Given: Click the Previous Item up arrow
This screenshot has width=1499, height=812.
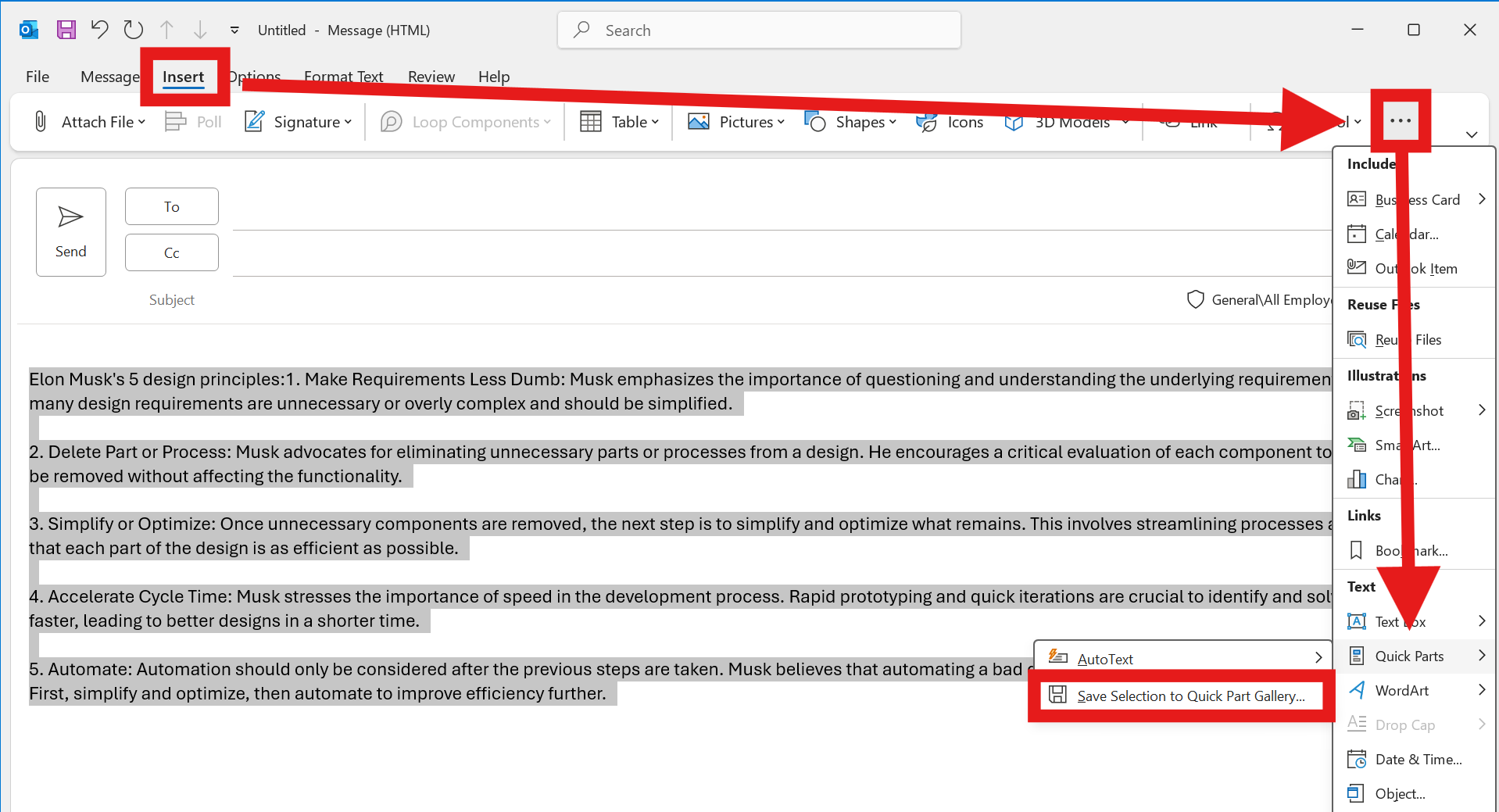Looking at the screenshot, I should (166, 30).
